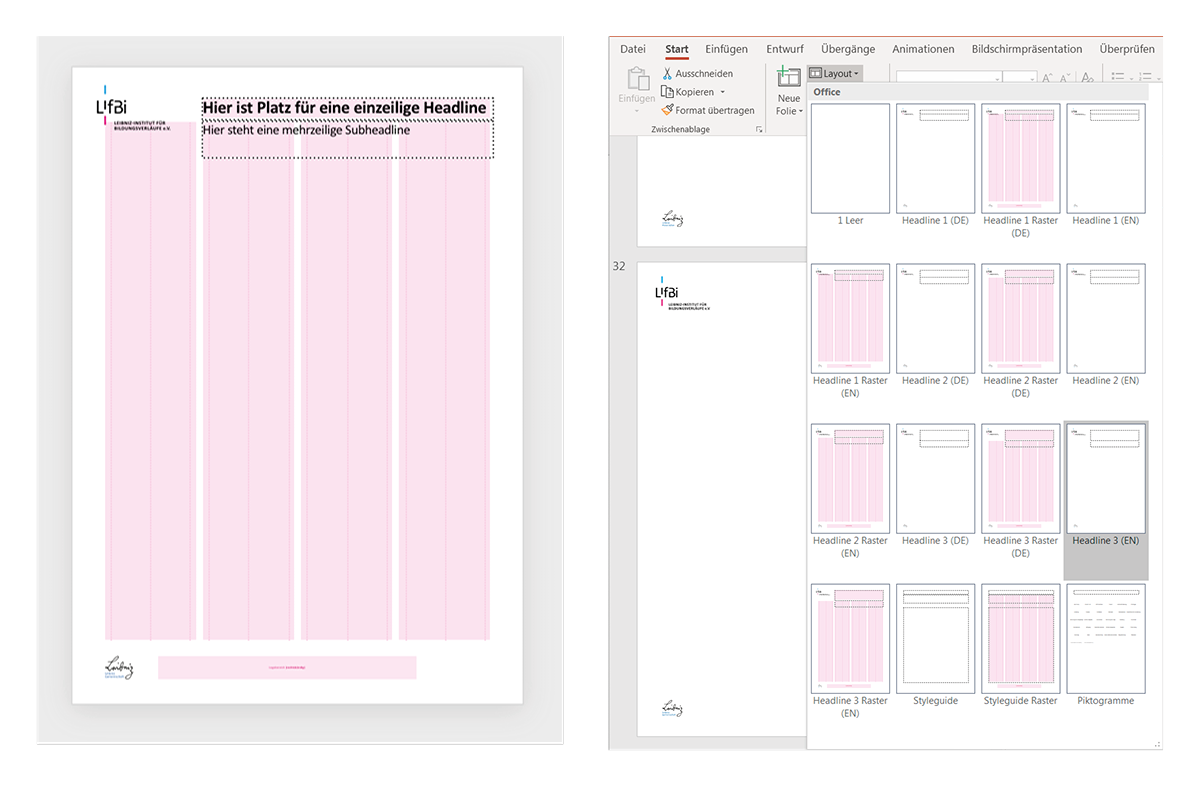1200x800 pixels.
Task: Click the Neue Folie slide icon
Action: (789, 78)
